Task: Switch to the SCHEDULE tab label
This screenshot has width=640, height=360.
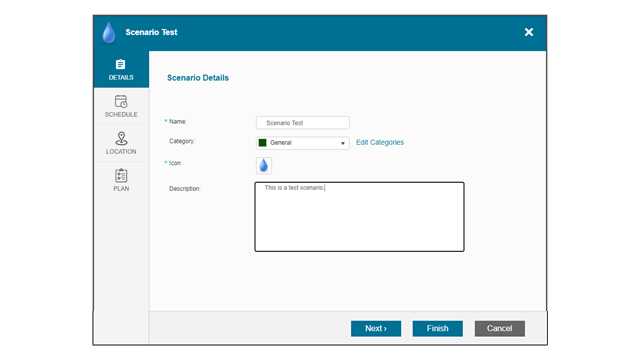Action: coord(121,115)
